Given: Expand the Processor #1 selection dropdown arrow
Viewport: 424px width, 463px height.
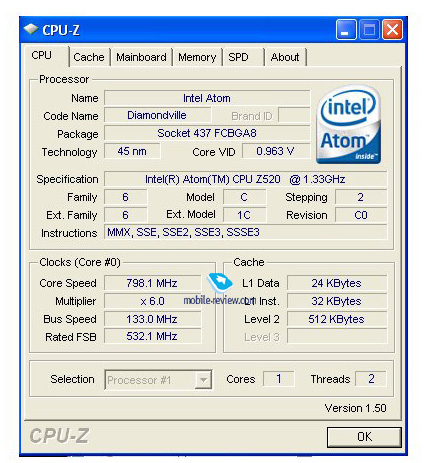Looking at the screenshot, I should (203, 379).
